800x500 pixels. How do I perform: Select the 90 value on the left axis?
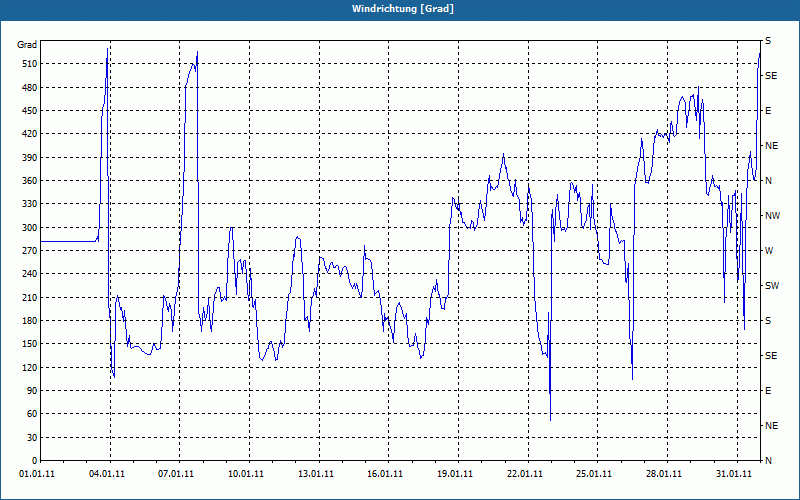tap(32, 391)
